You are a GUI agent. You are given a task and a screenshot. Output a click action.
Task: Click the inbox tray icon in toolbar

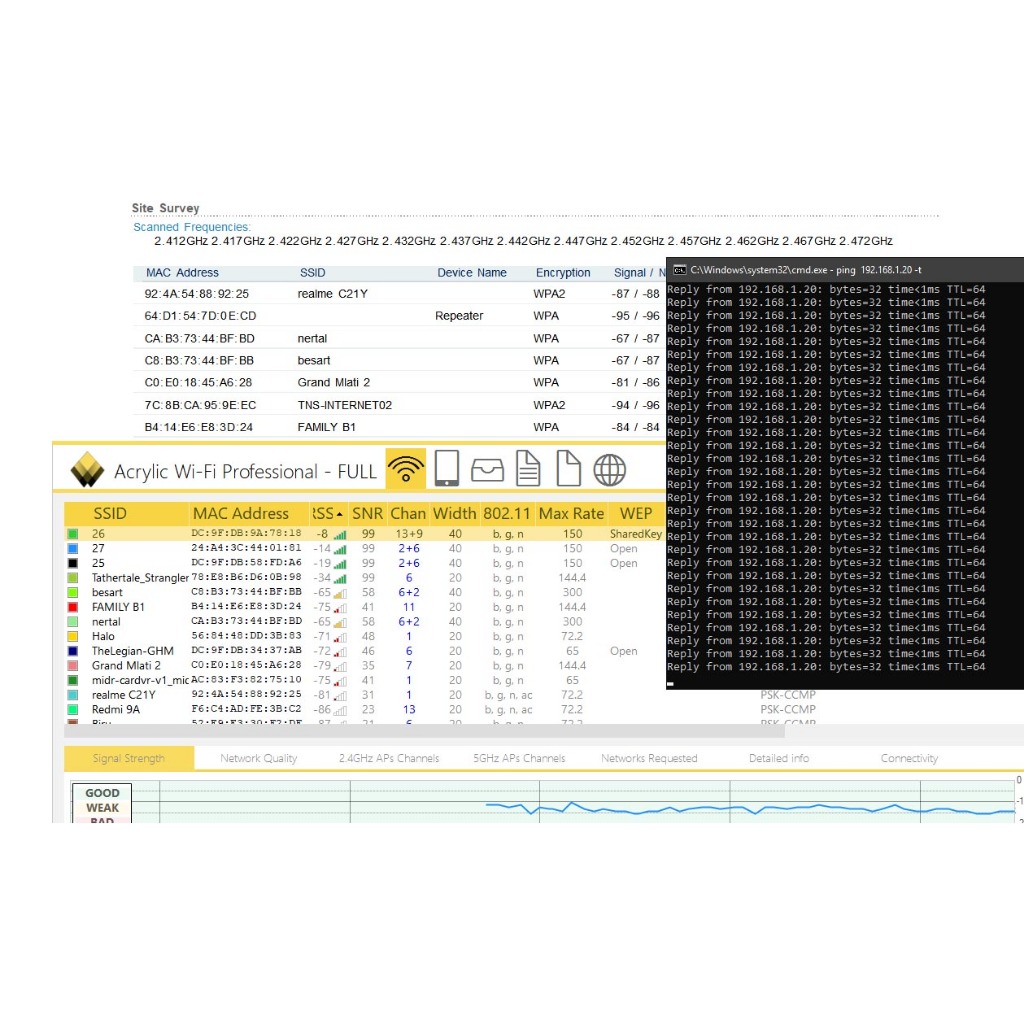pyautogui.click(x=487, y=469)
